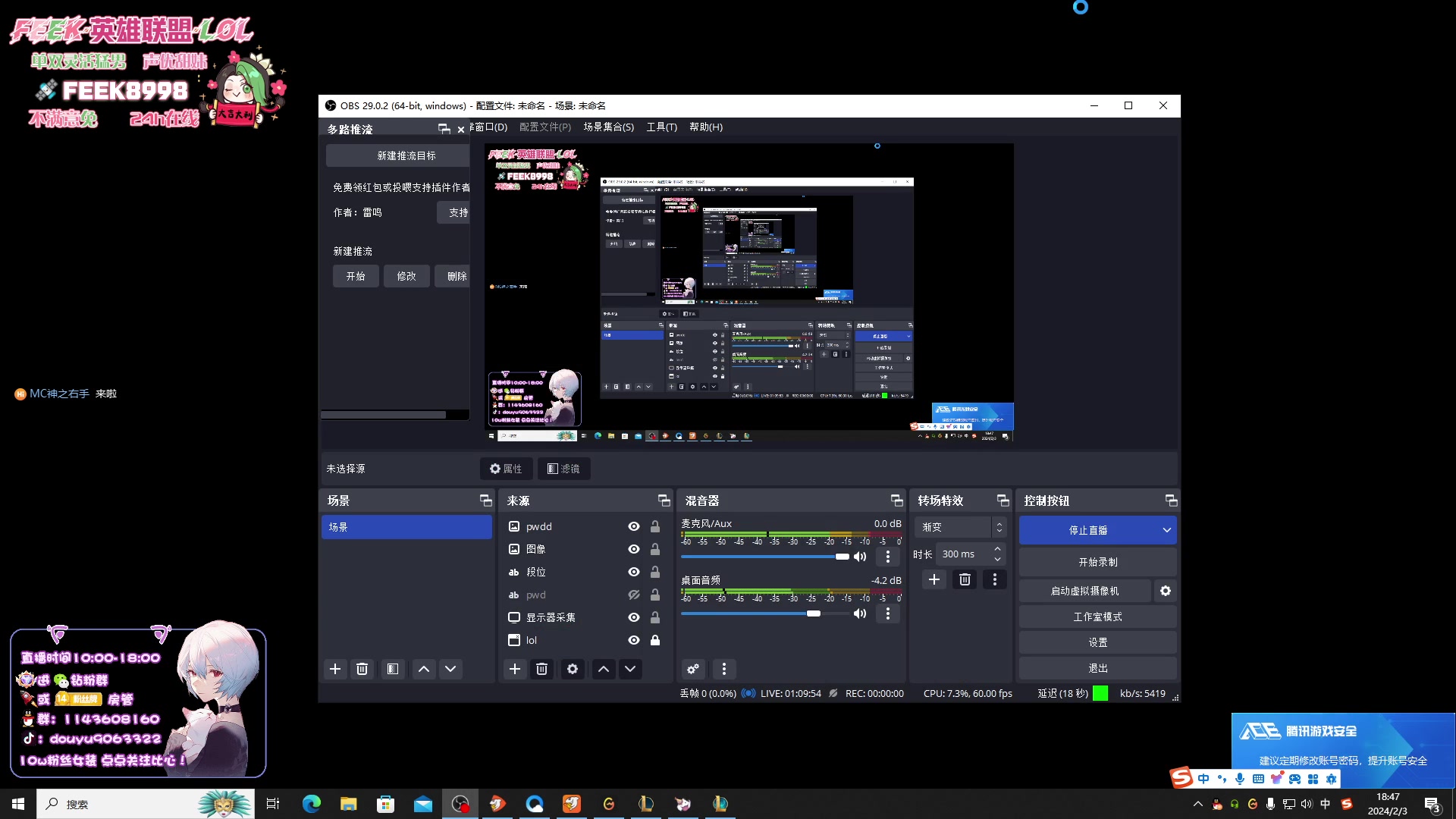Hide the 段位 source
This screenshot has width=1456, height=819.
[x=634, y=572]
